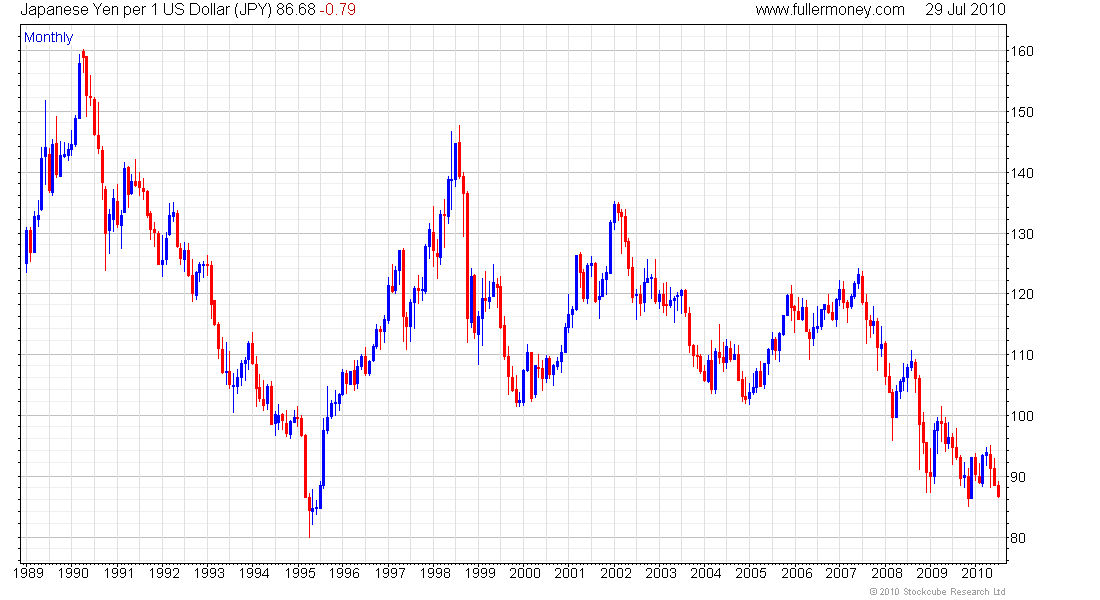Click the price value 86.68

tap(295, 10)
